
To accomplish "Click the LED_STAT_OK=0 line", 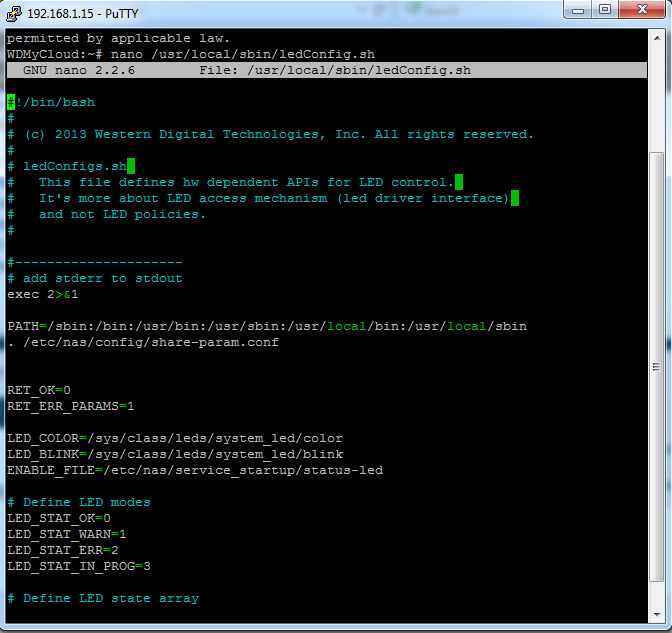I will pos(59,519).
